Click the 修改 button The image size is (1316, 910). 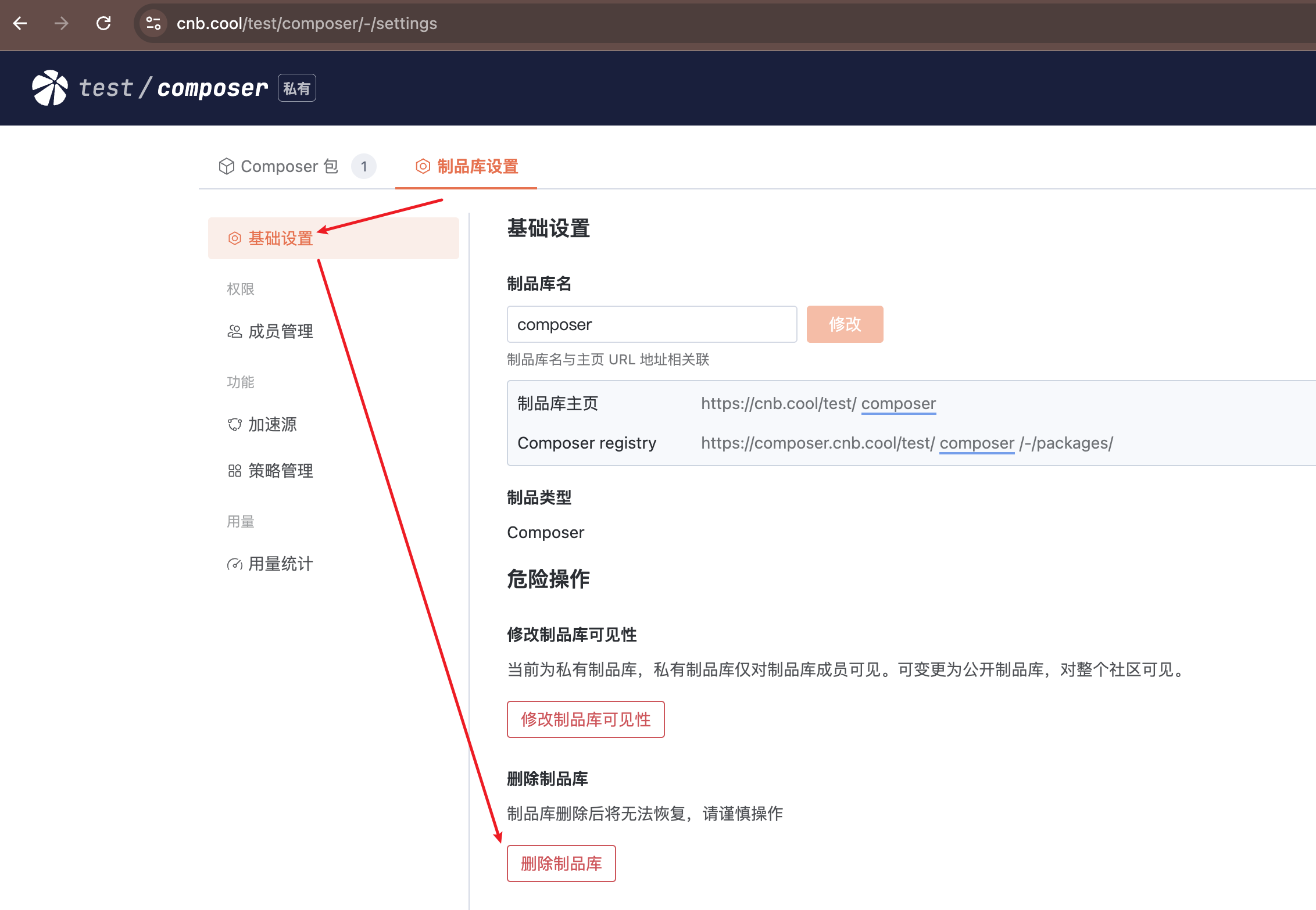(845, 324)
